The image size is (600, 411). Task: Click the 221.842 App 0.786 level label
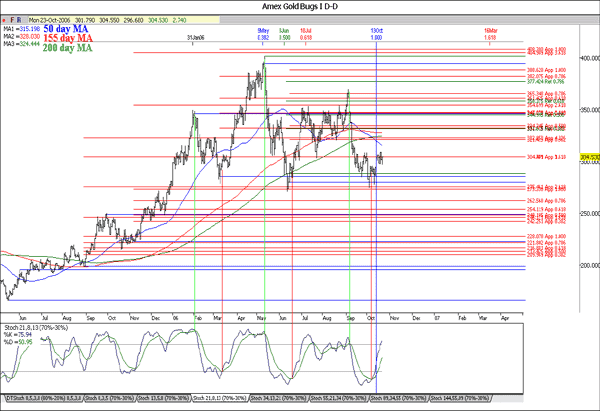tap(546, 243)
